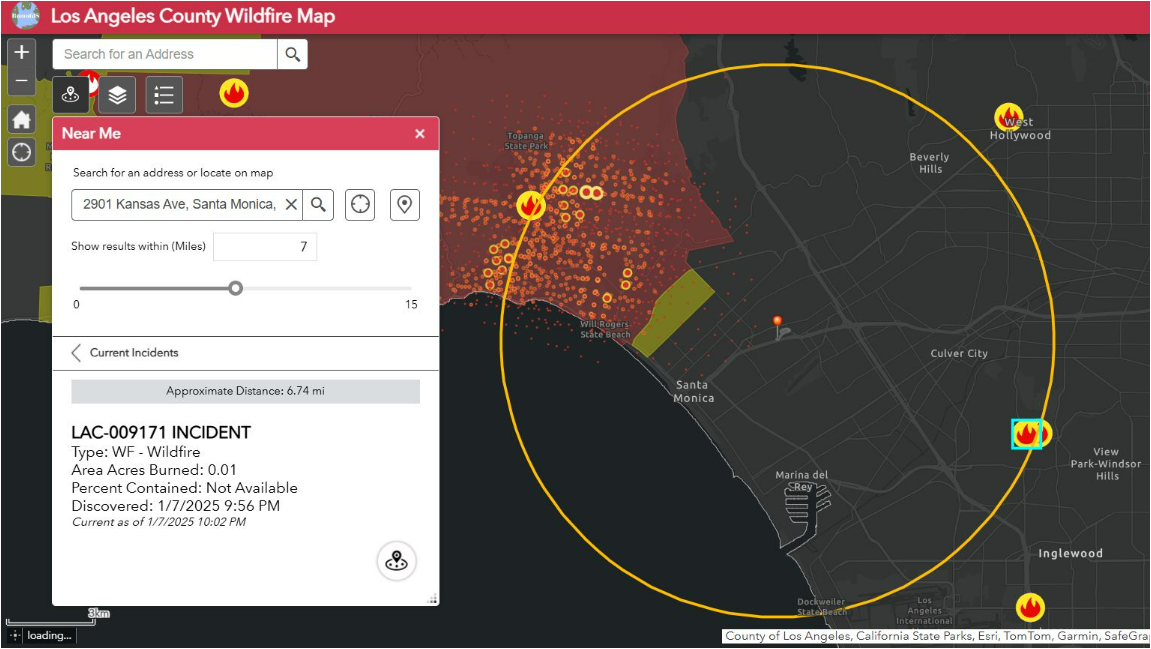The width and height of the screenshot is (1151, 649).
Task: Search the Near Me address with magnifier
Action: 318,204
